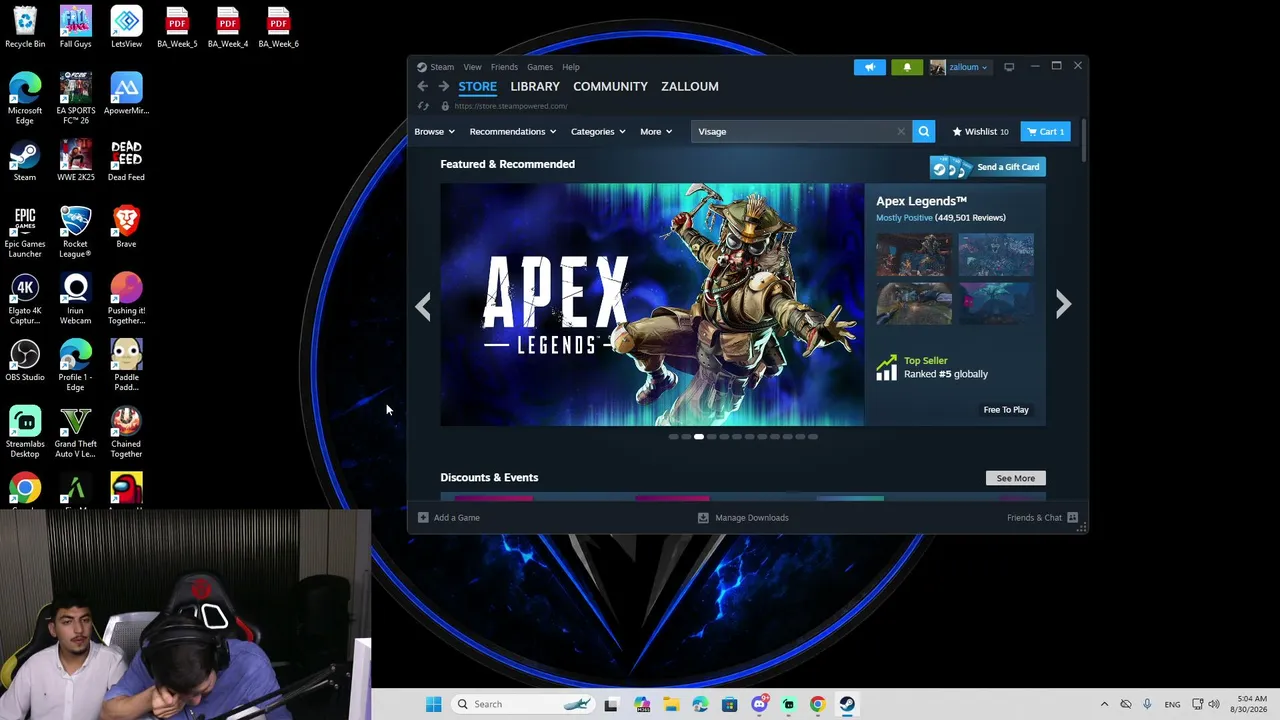Go forward using Steam's forward arrow
Image resolution: width=1280 pixels, height=720 pixels.
pos(444,87)
